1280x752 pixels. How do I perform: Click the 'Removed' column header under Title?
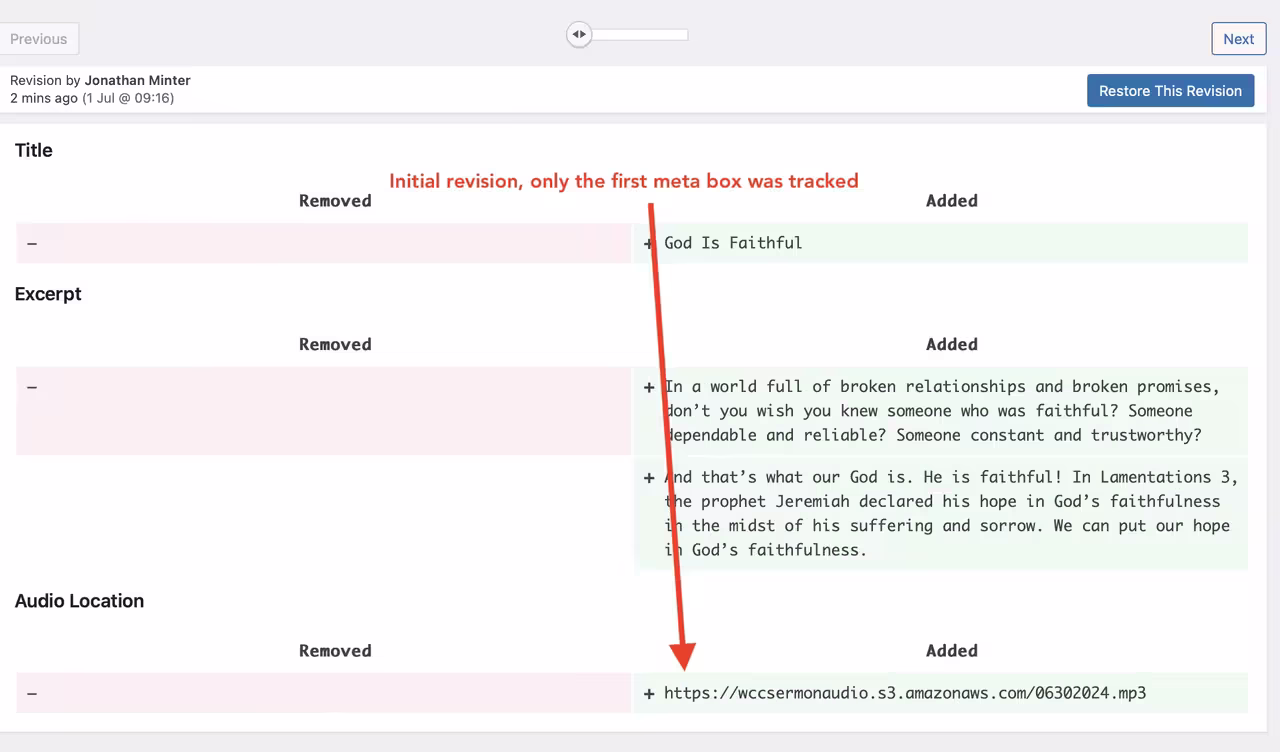[x=335, y=201]
